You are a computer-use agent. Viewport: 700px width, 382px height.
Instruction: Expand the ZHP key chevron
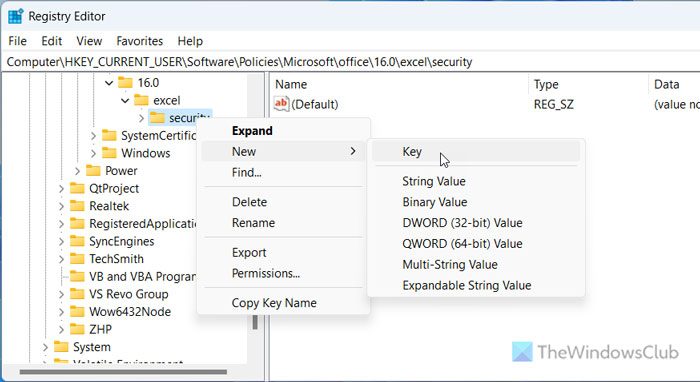(61, 330)
